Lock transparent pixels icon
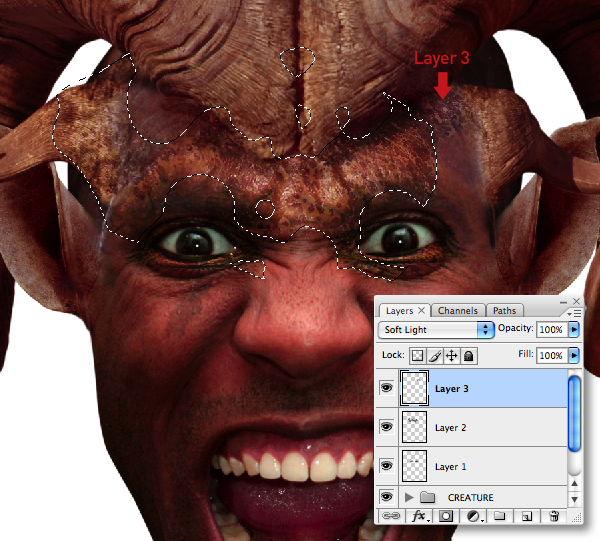Screen dimensions: 600x541 coord(417,356)
